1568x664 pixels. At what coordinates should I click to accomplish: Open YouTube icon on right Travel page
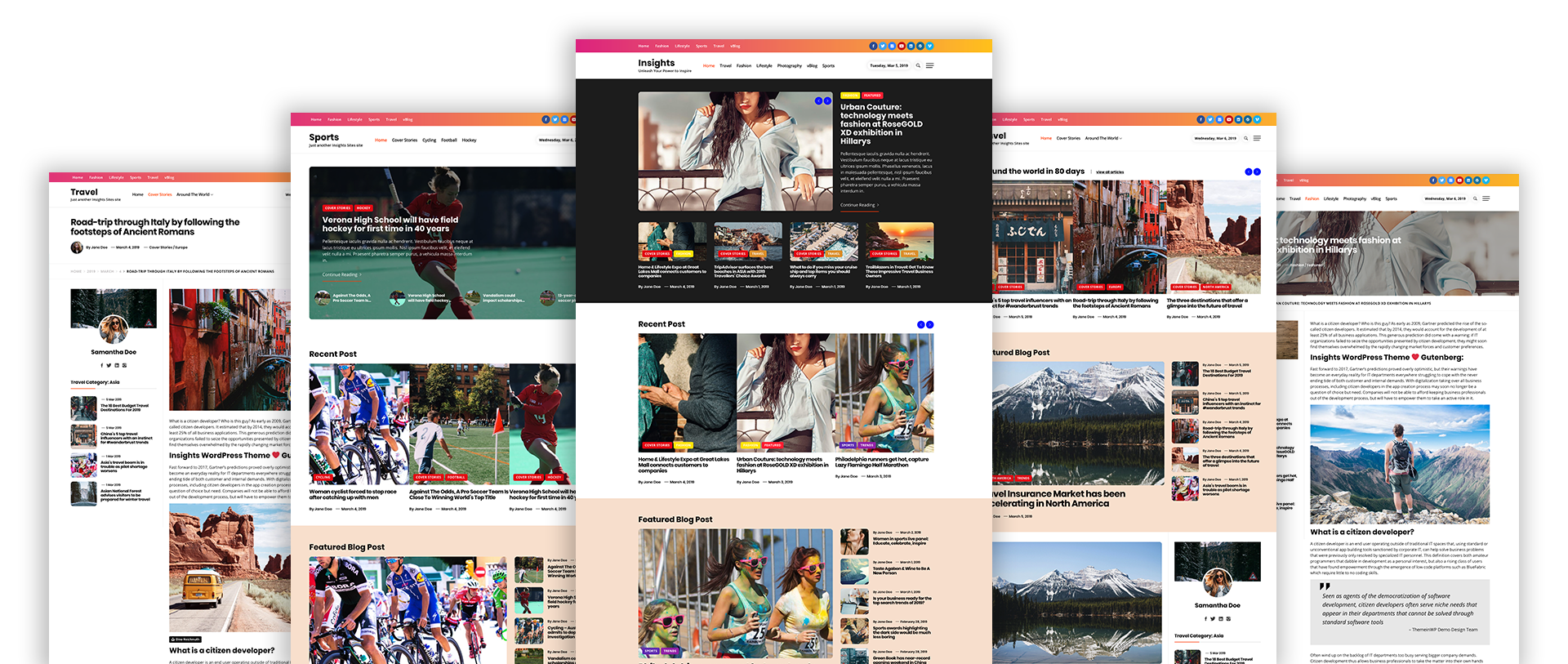click(x=1229, y=119)
